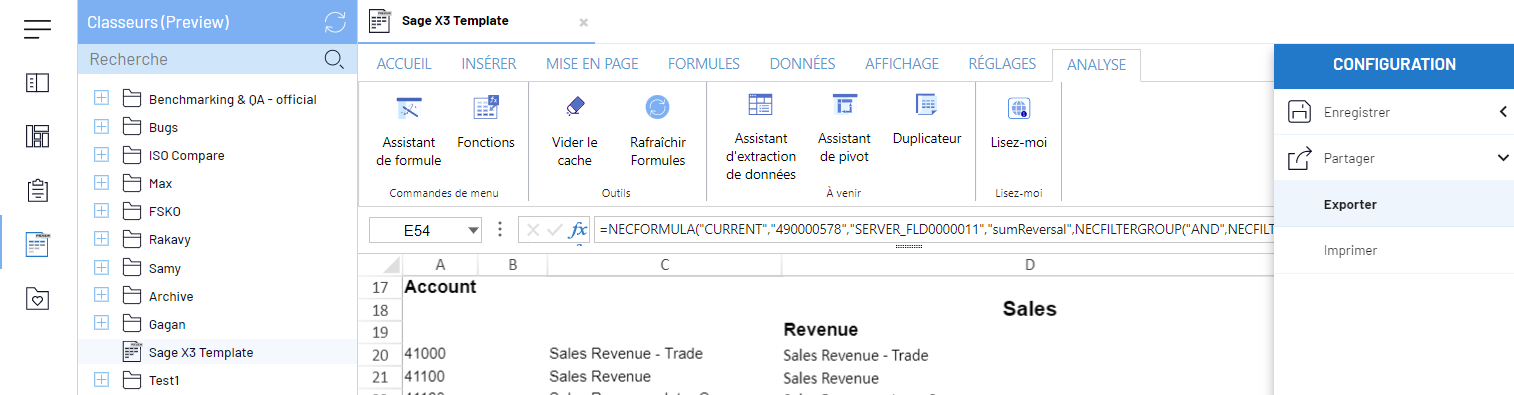The width and height of the screenshot is (1514, 395).
Task: Open Assistant de formule
Action: [409, 131]
